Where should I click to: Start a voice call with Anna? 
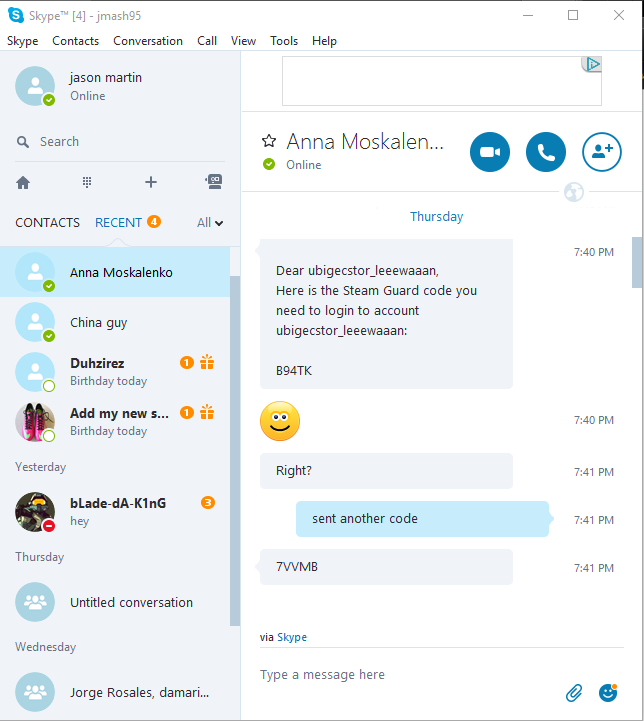pos(546,152)
